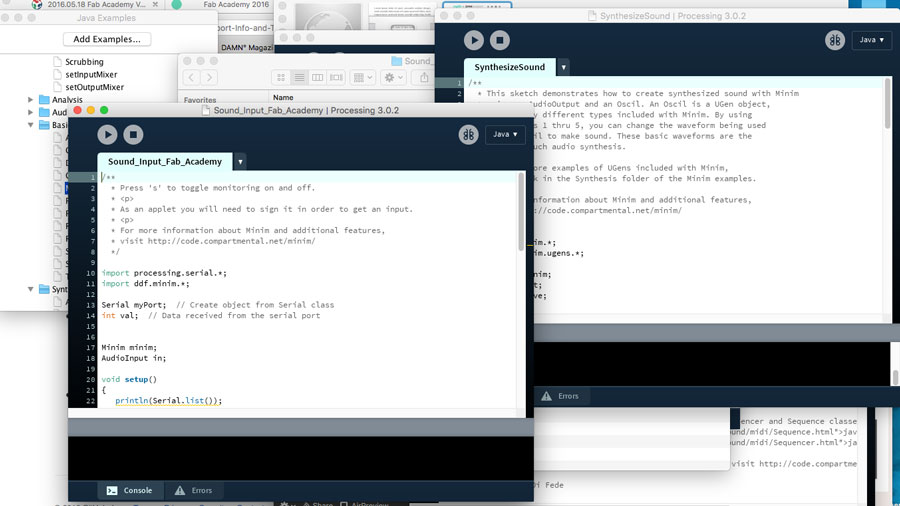
Task: Open Java mode dropdown in Sound_Input_Fab_Academy window
Action: (x=505, y=134)
